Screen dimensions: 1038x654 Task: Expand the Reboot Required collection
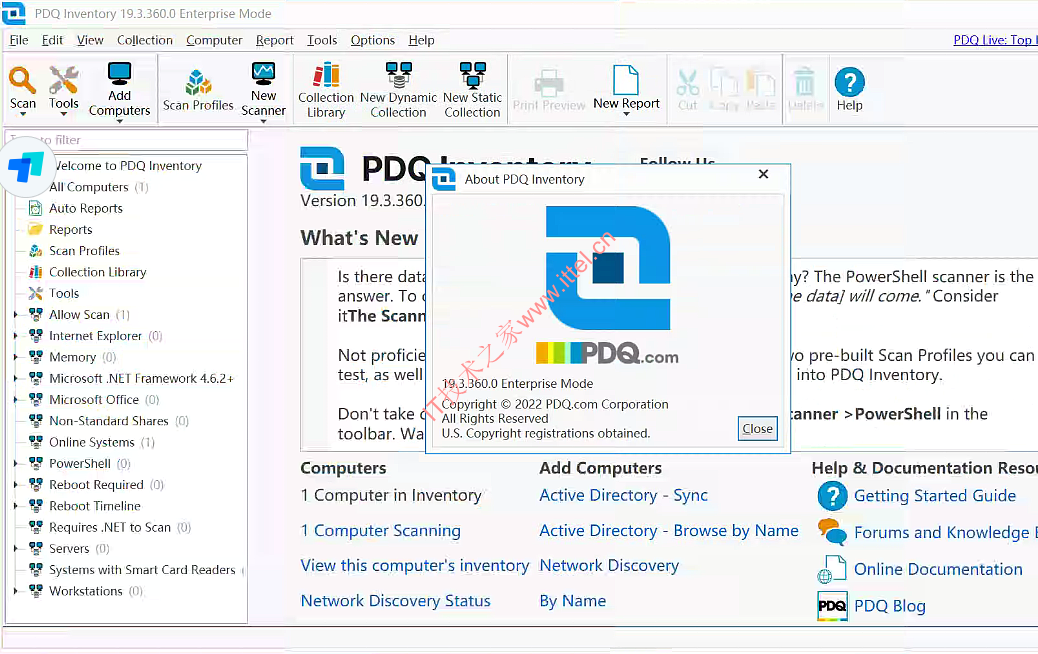16,485
